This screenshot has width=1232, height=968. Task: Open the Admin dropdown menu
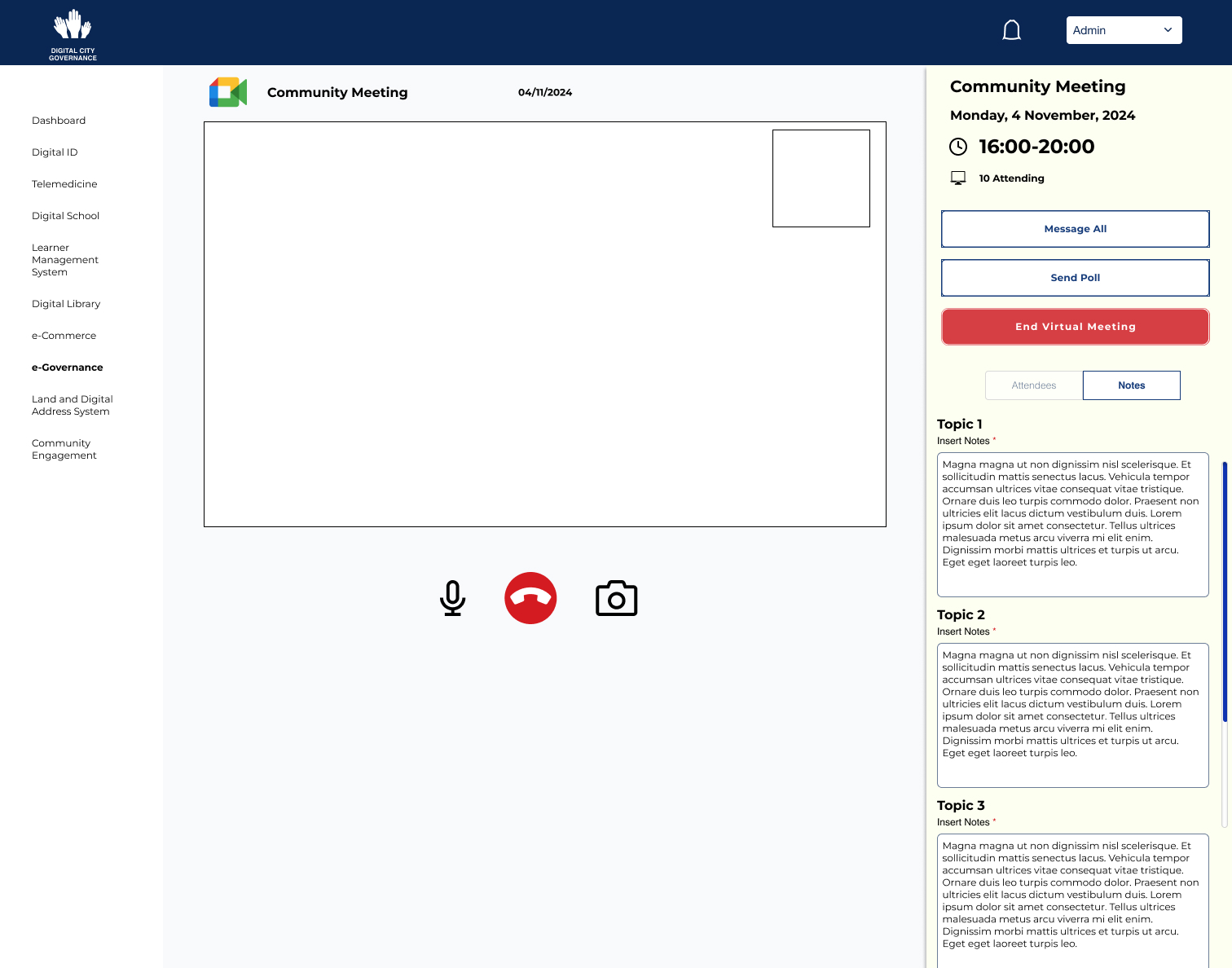tap(1124, 30)
